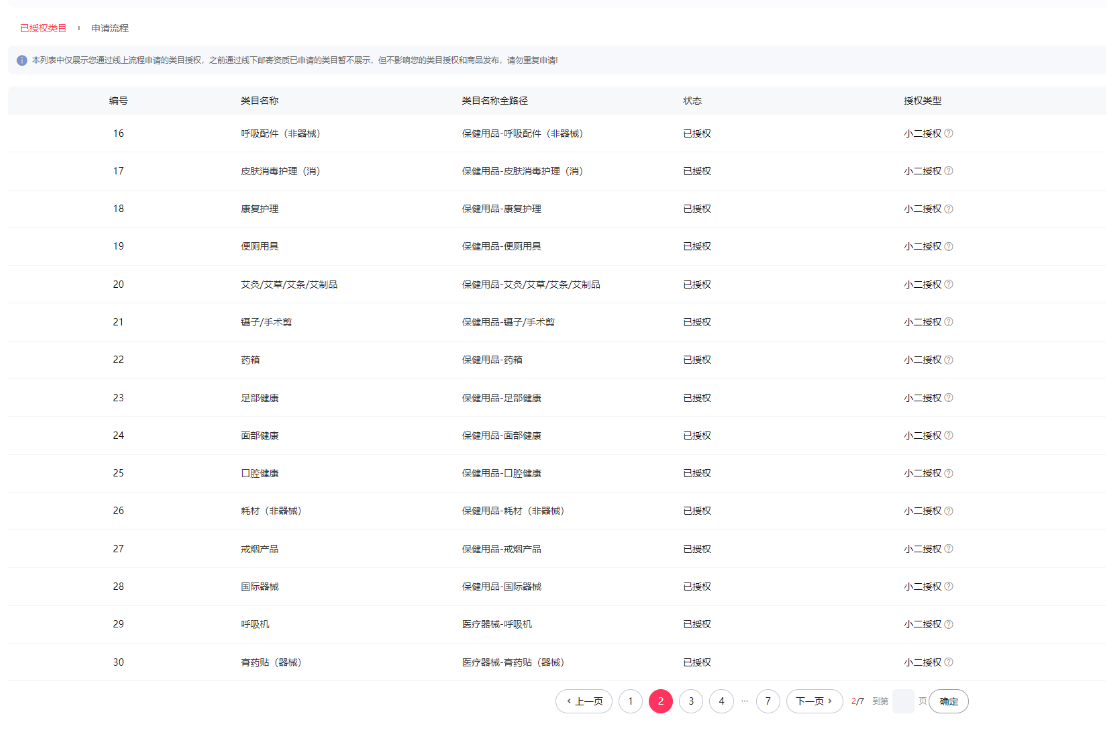
Task: Click help icon beside 小二授权 in row 16
Action: point(949,133)
